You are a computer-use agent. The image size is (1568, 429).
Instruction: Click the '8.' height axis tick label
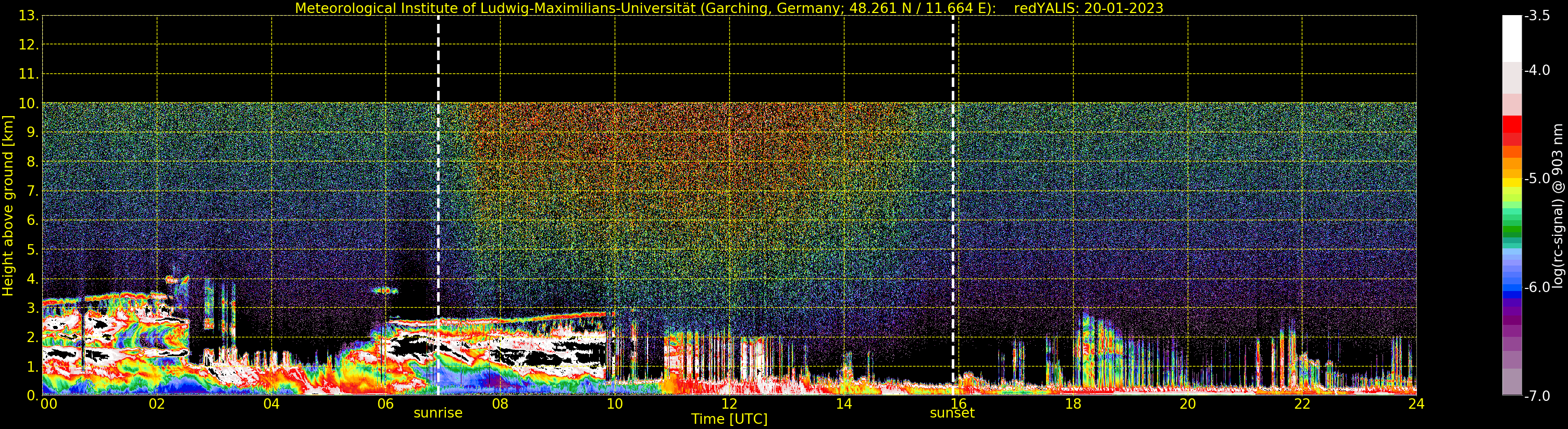pos(33,161)
